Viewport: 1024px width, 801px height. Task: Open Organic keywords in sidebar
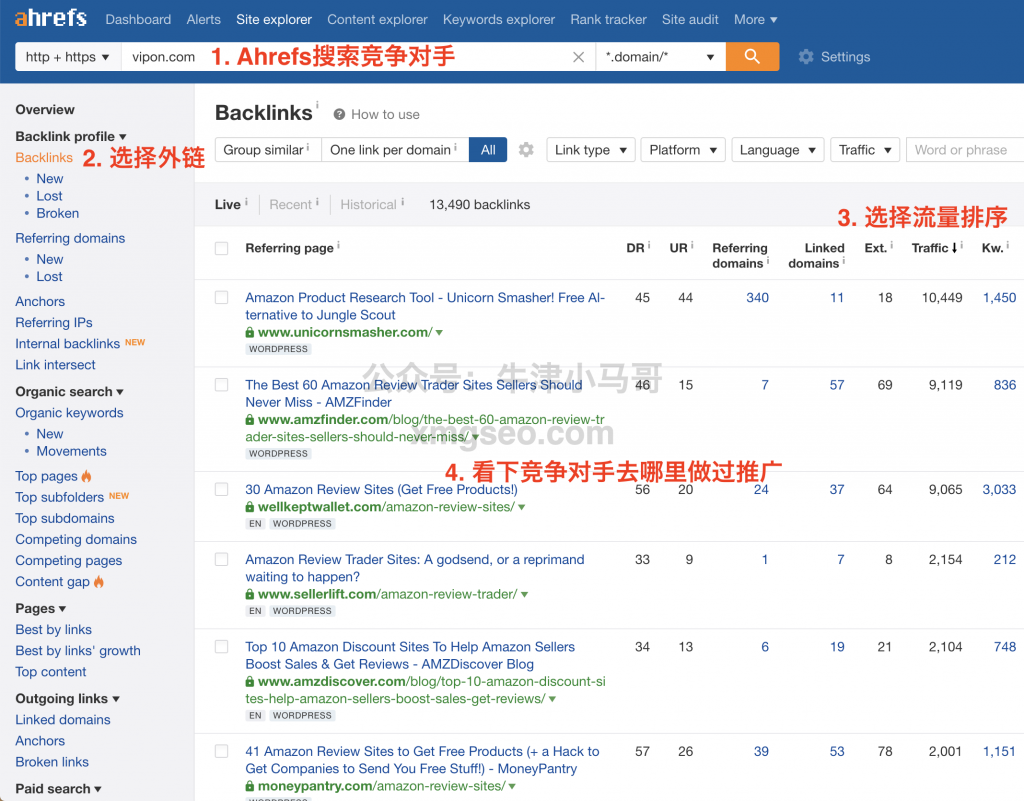(x=69, y=413)
